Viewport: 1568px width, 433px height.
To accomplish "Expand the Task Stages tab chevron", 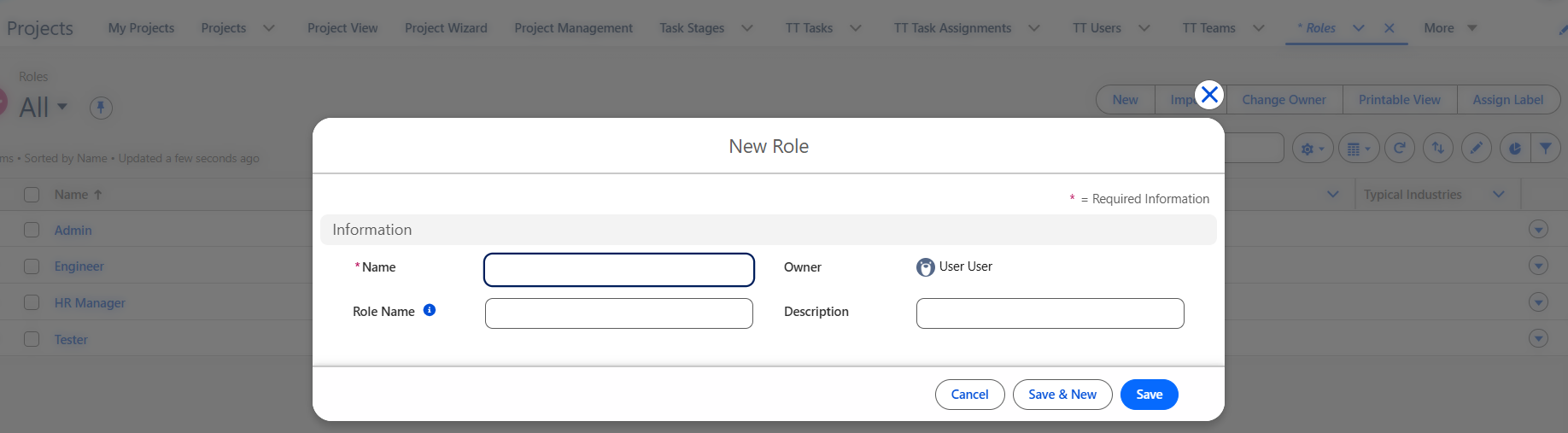I will (747, 28).
